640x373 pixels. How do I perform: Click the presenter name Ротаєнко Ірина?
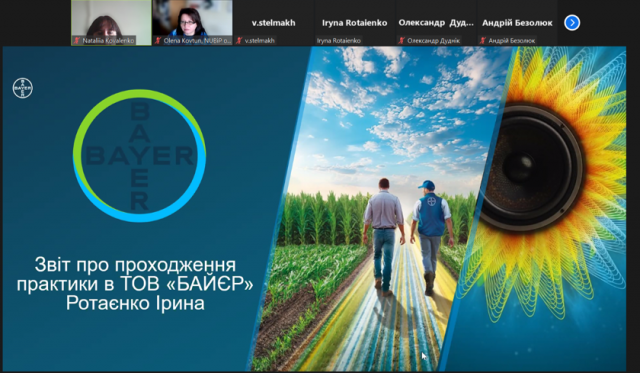point(135,303)
